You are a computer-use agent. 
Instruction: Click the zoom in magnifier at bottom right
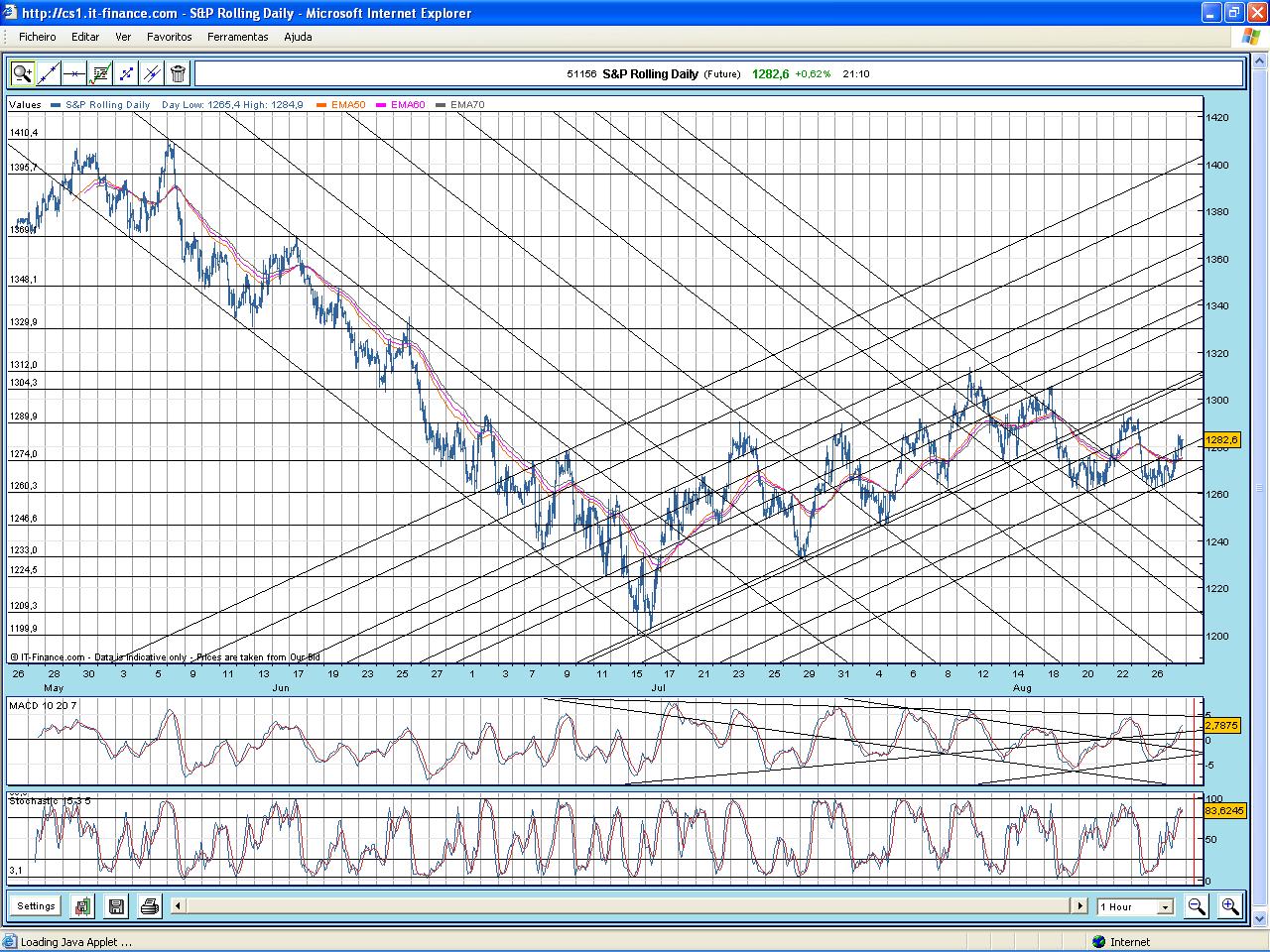click(x=1230, y=905)
